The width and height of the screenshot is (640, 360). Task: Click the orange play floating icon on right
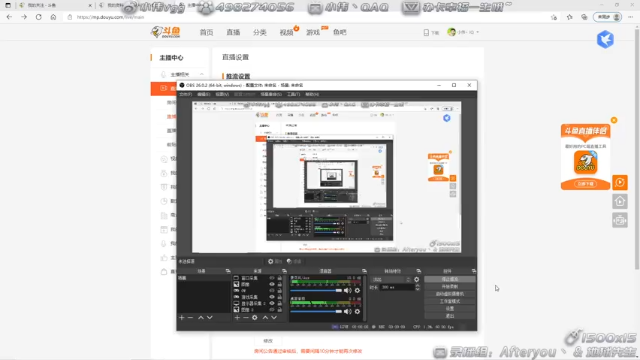tap(620, 182)
